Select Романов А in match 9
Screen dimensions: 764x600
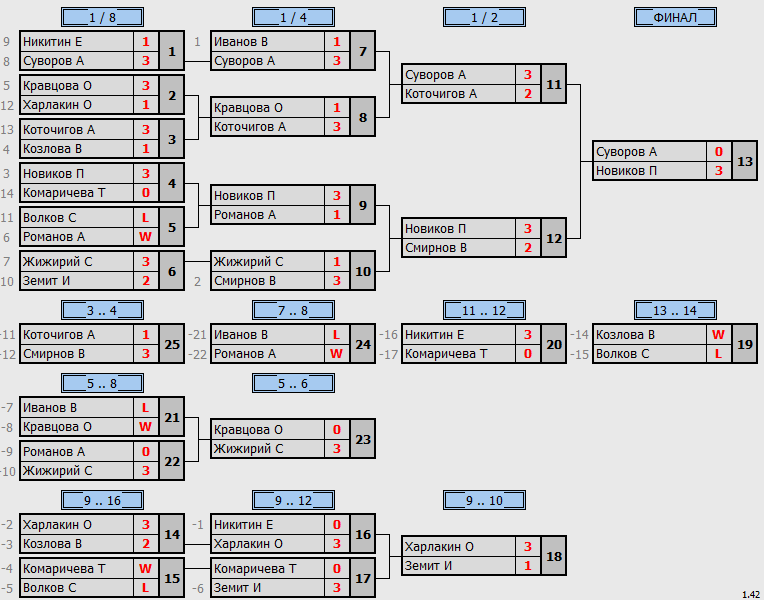[x=268, y=214]
